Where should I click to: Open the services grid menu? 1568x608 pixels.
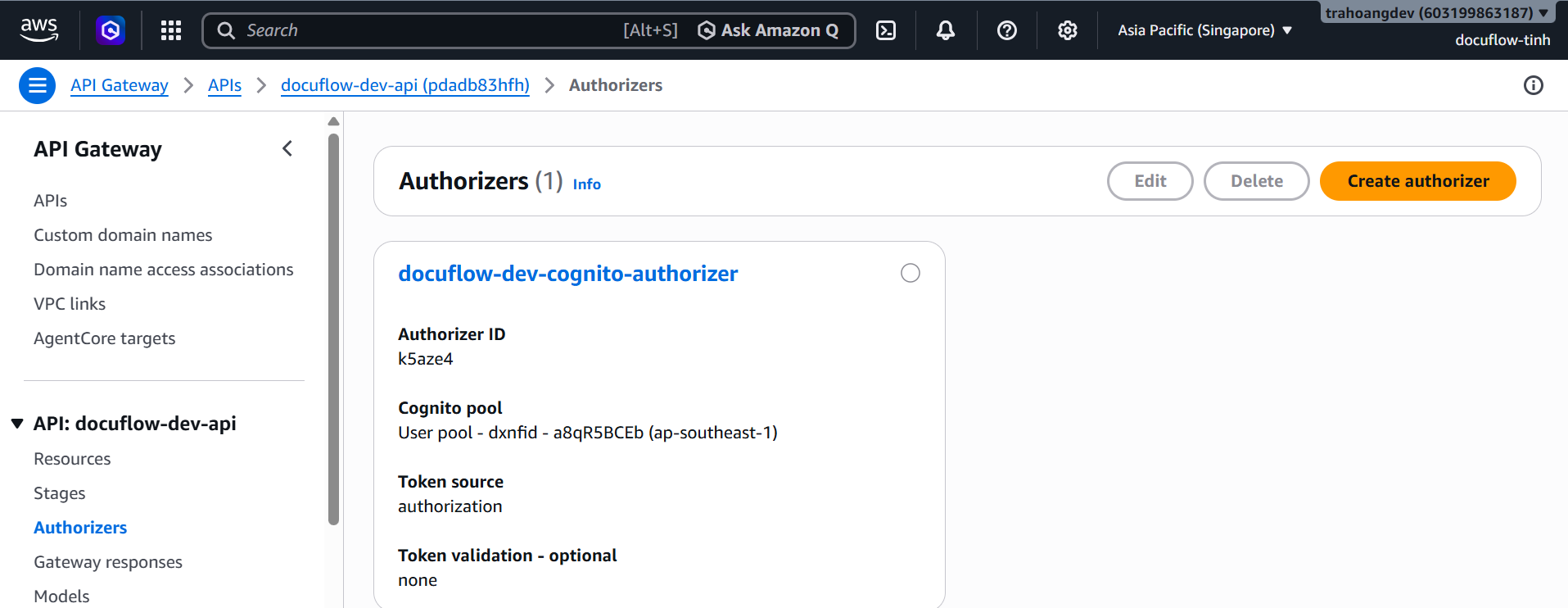point(171,30)
